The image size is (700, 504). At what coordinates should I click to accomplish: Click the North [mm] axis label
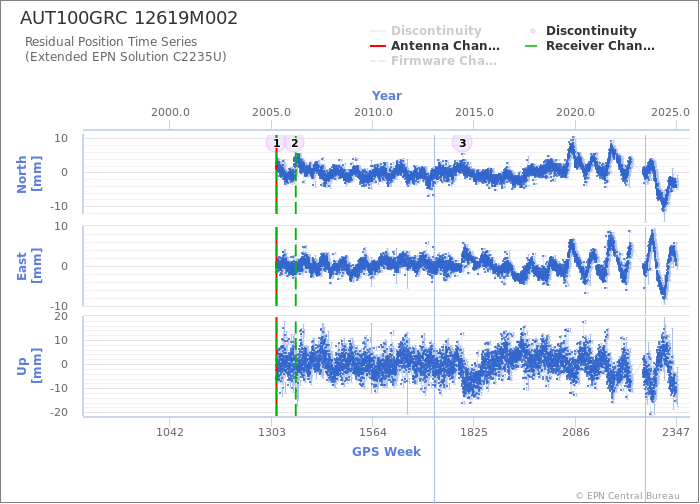[29, 174]
